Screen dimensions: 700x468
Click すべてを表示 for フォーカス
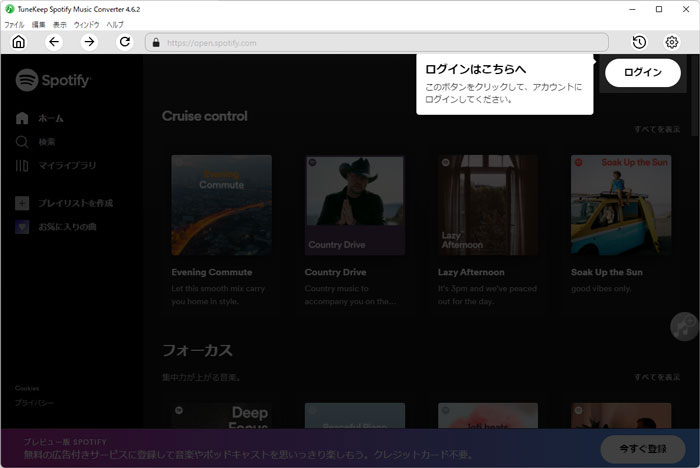tap(657, 378)
